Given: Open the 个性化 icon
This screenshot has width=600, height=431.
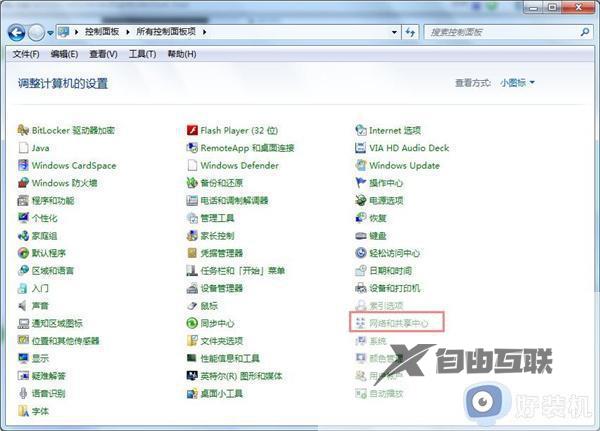Looking at the screenshot, I should click(23, 218).
